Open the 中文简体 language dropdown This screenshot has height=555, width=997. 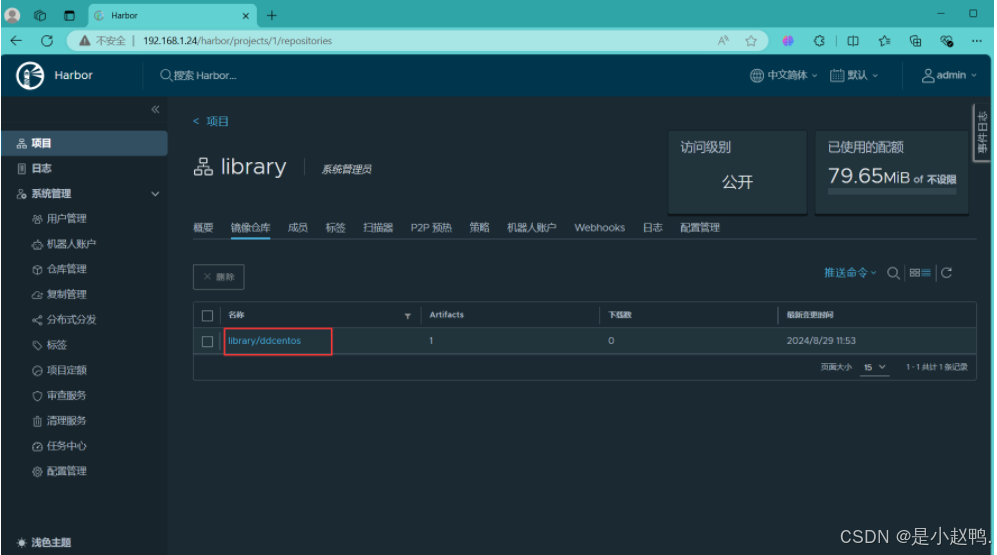[x=783, y=76]
